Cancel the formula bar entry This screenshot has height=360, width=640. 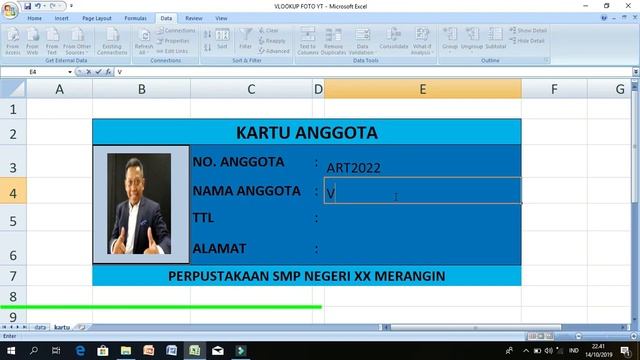[x=89, y=72]
